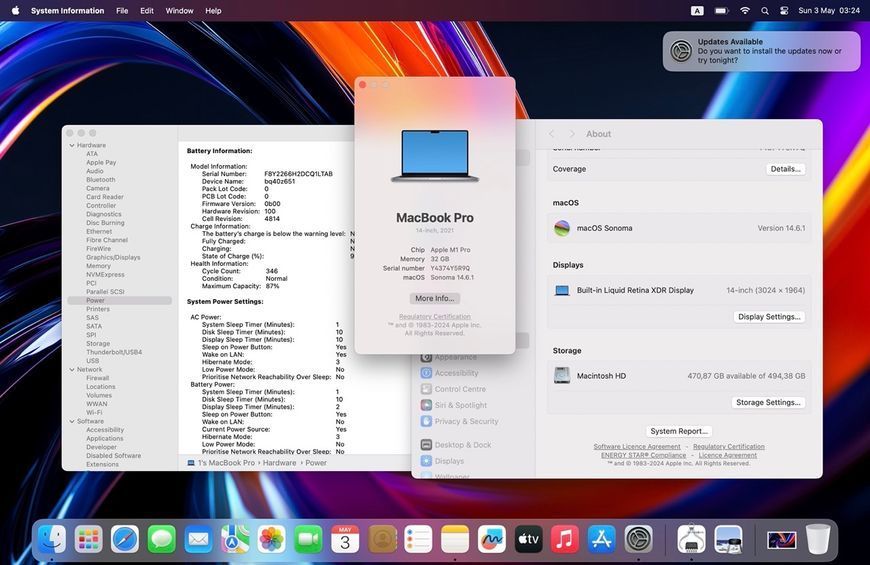Open Software Licence Agreement link

(x=636, y=446)
